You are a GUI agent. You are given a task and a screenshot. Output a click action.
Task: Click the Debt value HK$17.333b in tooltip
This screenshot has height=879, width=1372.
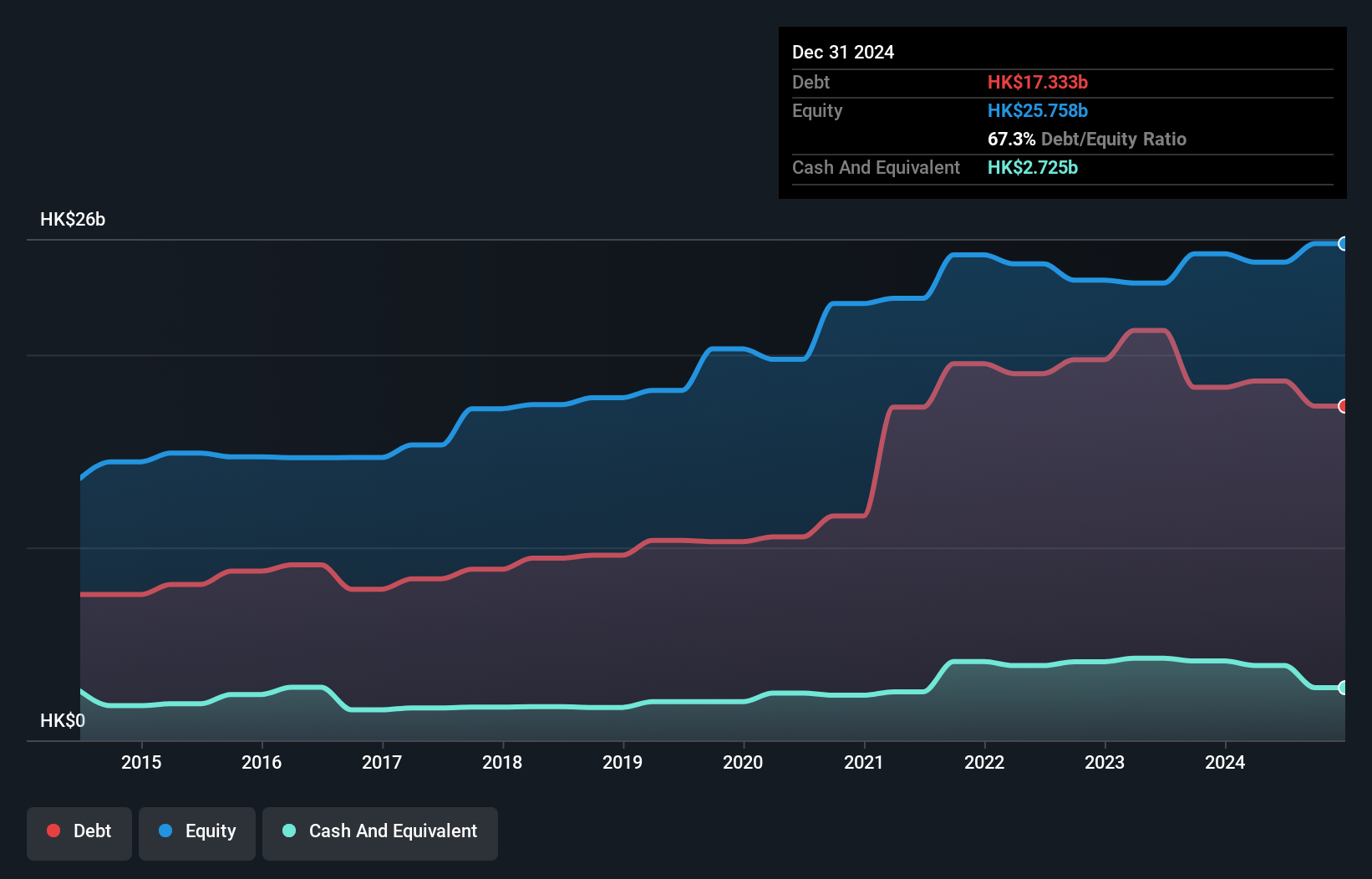[1038, 82]
